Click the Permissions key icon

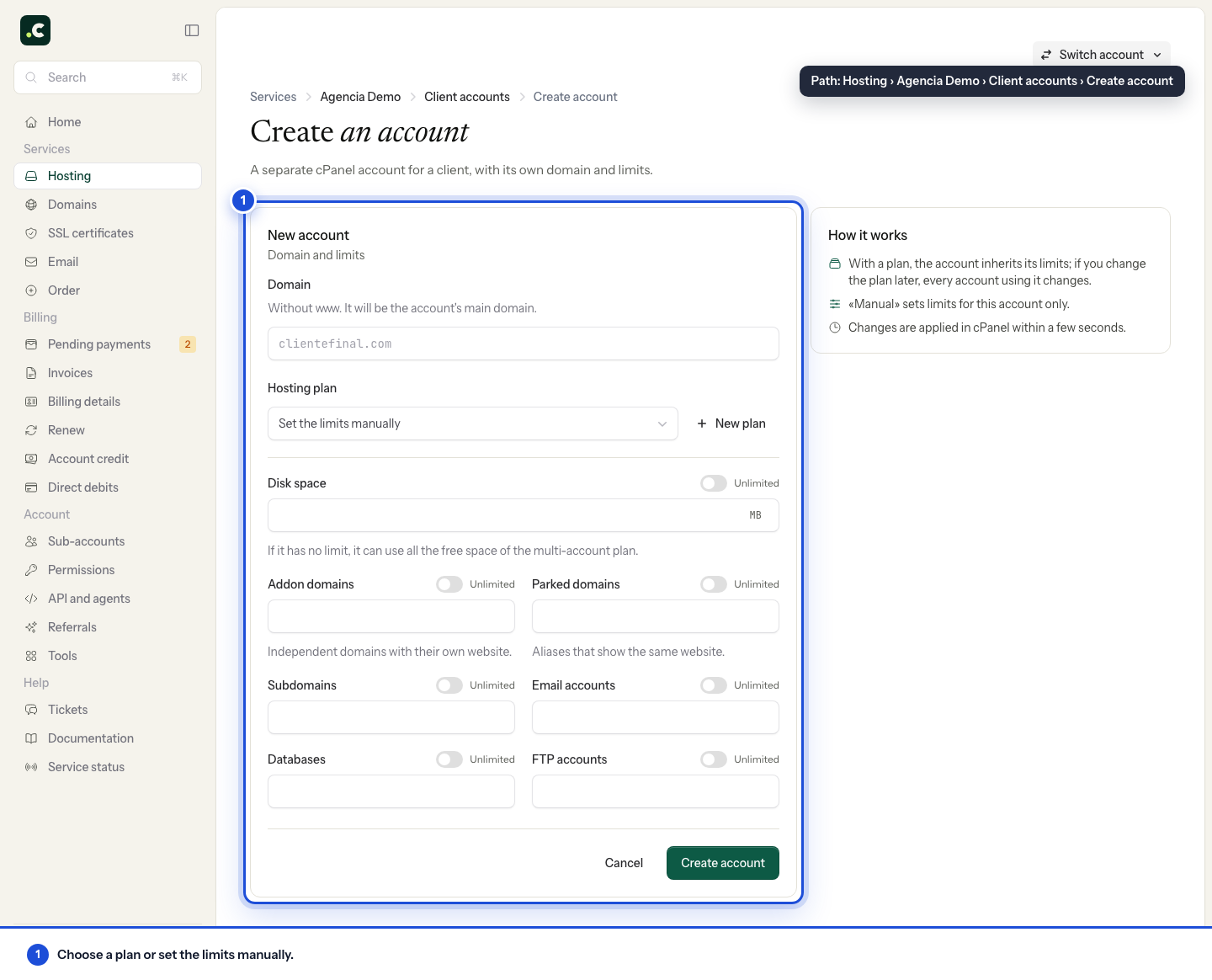point(31,570)
